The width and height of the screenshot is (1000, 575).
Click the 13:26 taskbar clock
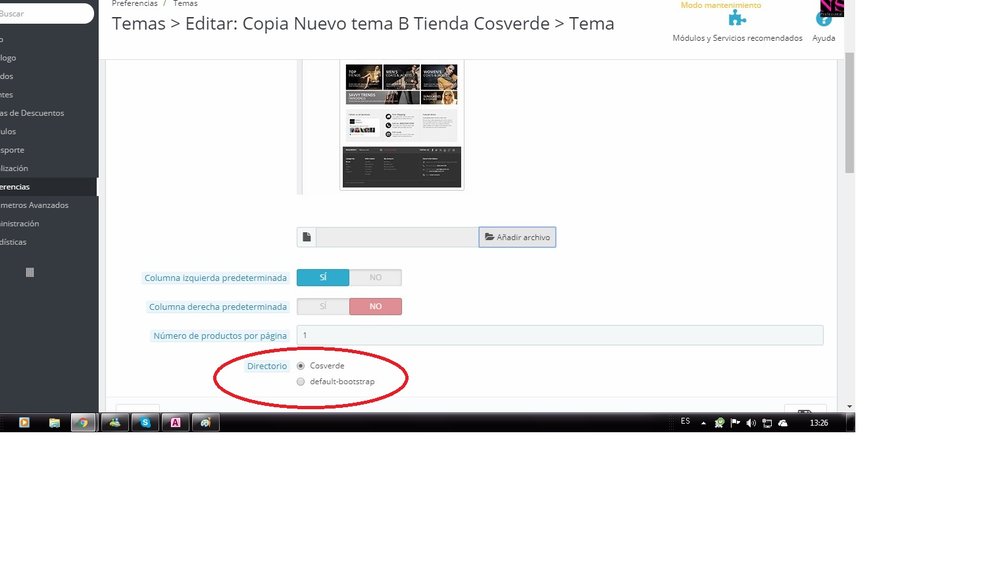(819, 423)
